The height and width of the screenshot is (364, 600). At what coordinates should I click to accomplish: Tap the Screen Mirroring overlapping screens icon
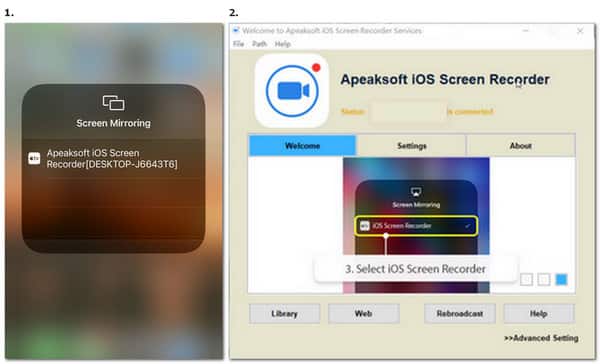(113, 103)
